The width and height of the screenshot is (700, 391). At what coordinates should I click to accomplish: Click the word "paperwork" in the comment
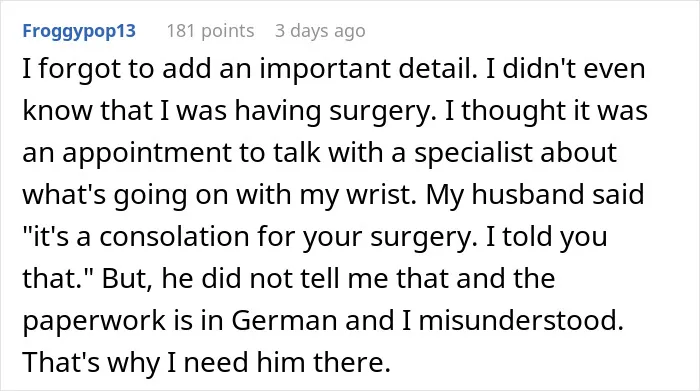[x=94, y=320]
